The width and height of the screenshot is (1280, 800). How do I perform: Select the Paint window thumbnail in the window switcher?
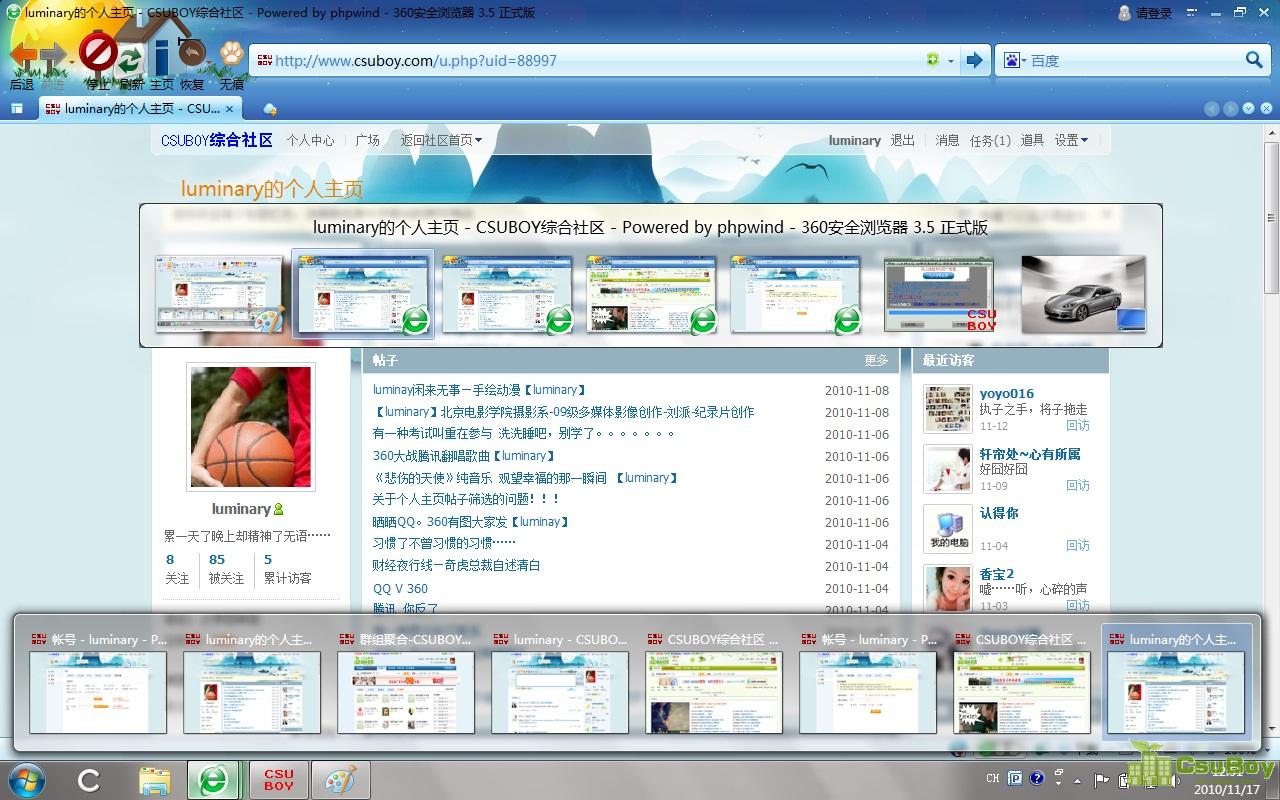tap(220, 293)
